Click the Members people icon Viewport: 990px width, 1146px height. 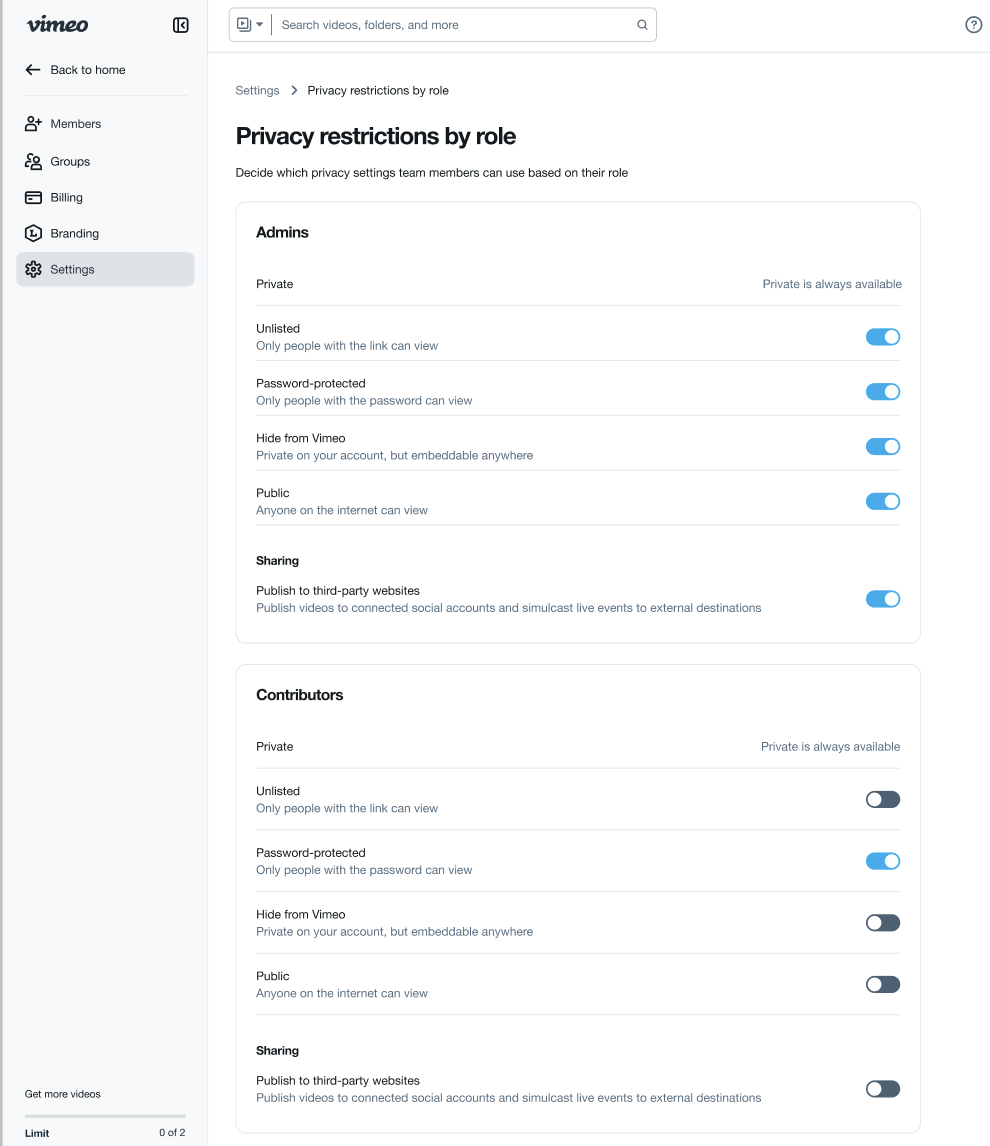point(33,124)
